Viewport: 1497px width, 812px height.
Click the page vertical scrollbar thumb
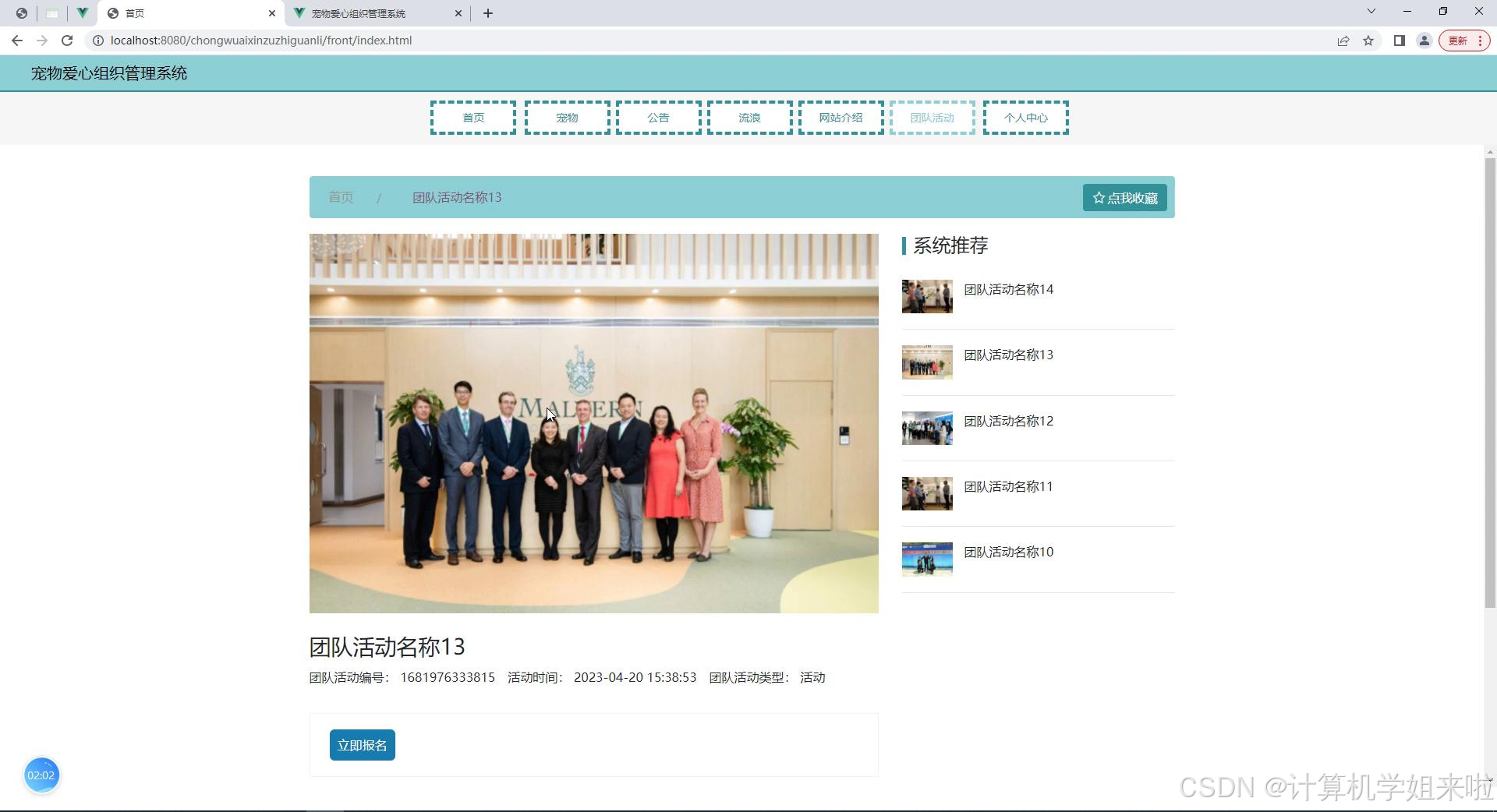tap(1490, 382)
